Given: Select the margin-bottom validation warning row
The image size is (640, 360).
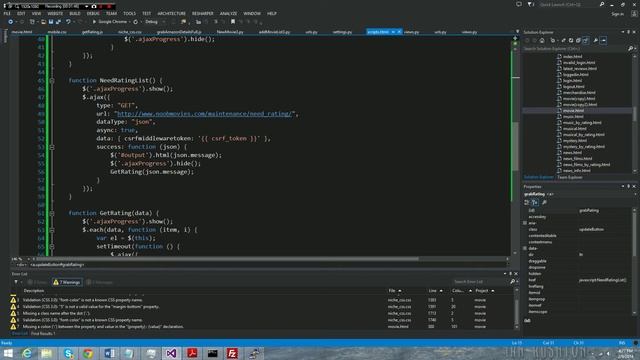Looking at the screenshot, I should pos(261,307).
